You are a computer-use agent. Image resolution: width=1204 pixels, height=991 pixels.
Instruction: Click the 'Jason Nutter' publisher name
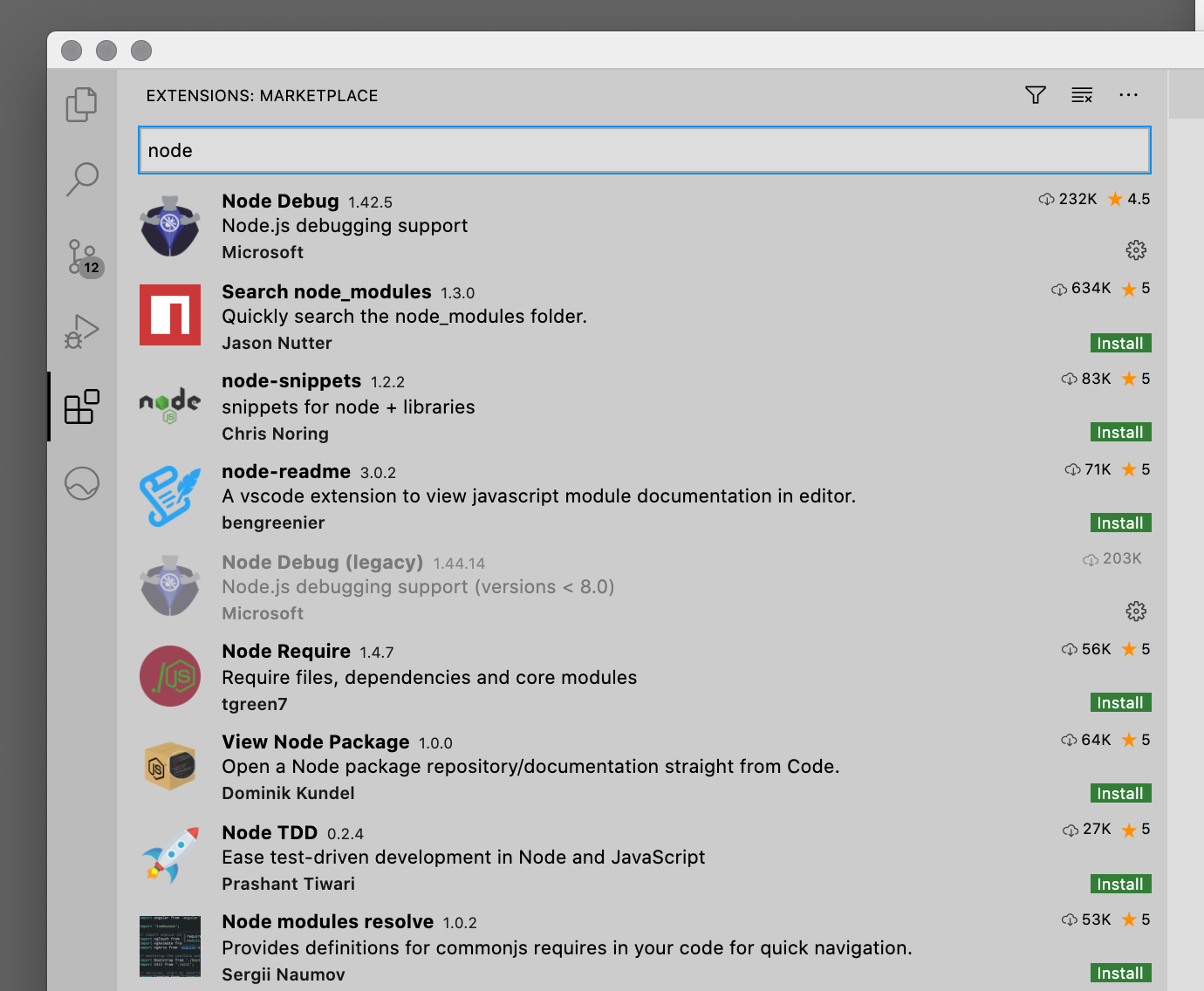pos(277,344)
